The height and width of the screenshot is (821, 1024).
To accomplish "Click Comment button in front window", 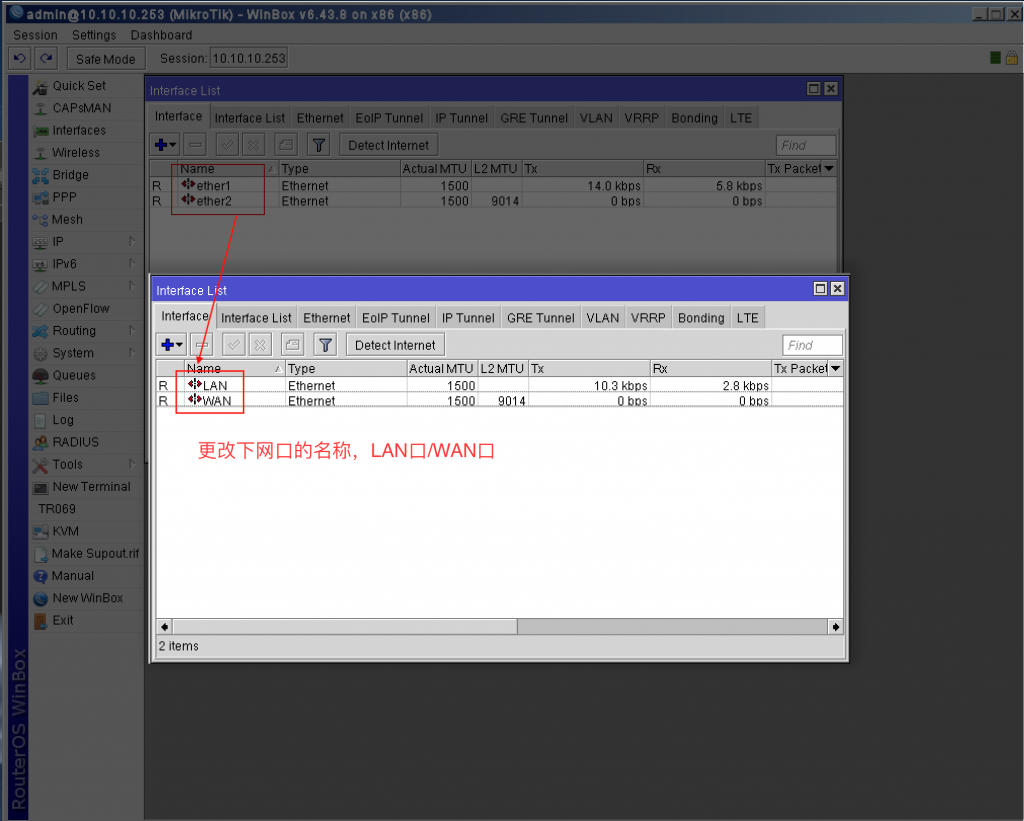I will click(x=292, y=345).
